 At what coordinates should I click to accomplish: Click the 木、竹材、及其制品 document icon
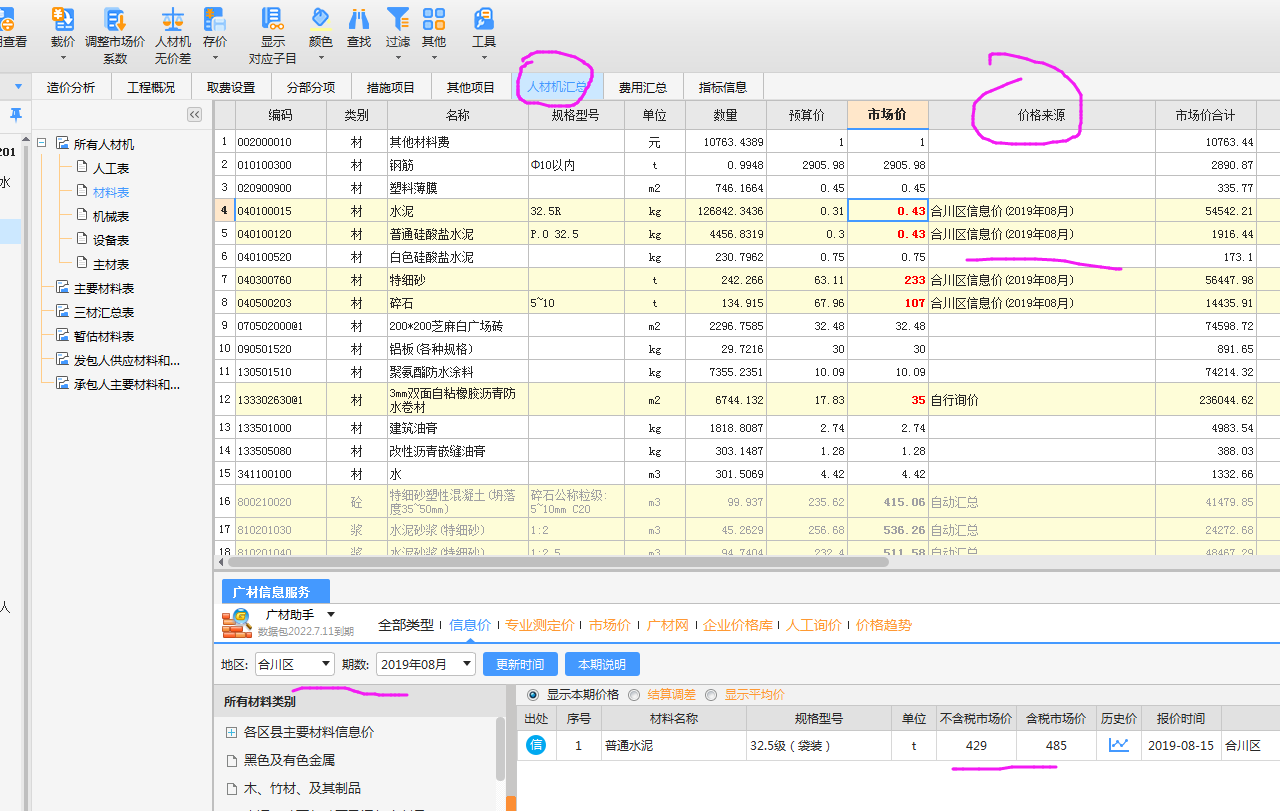click(x=232, y=788)
